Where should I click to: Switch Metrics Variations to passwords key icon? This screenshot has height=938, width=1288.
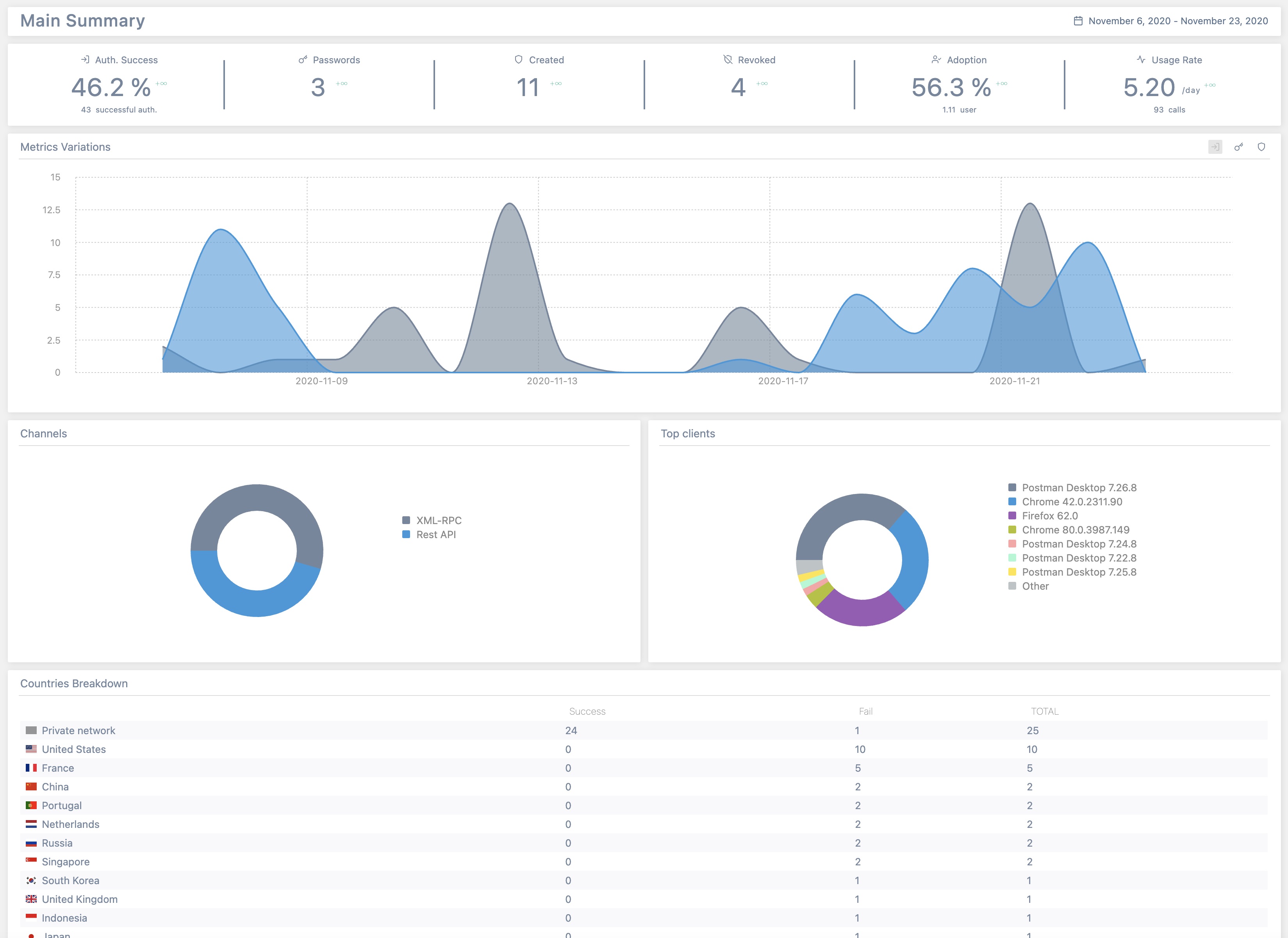(1238, 147)
